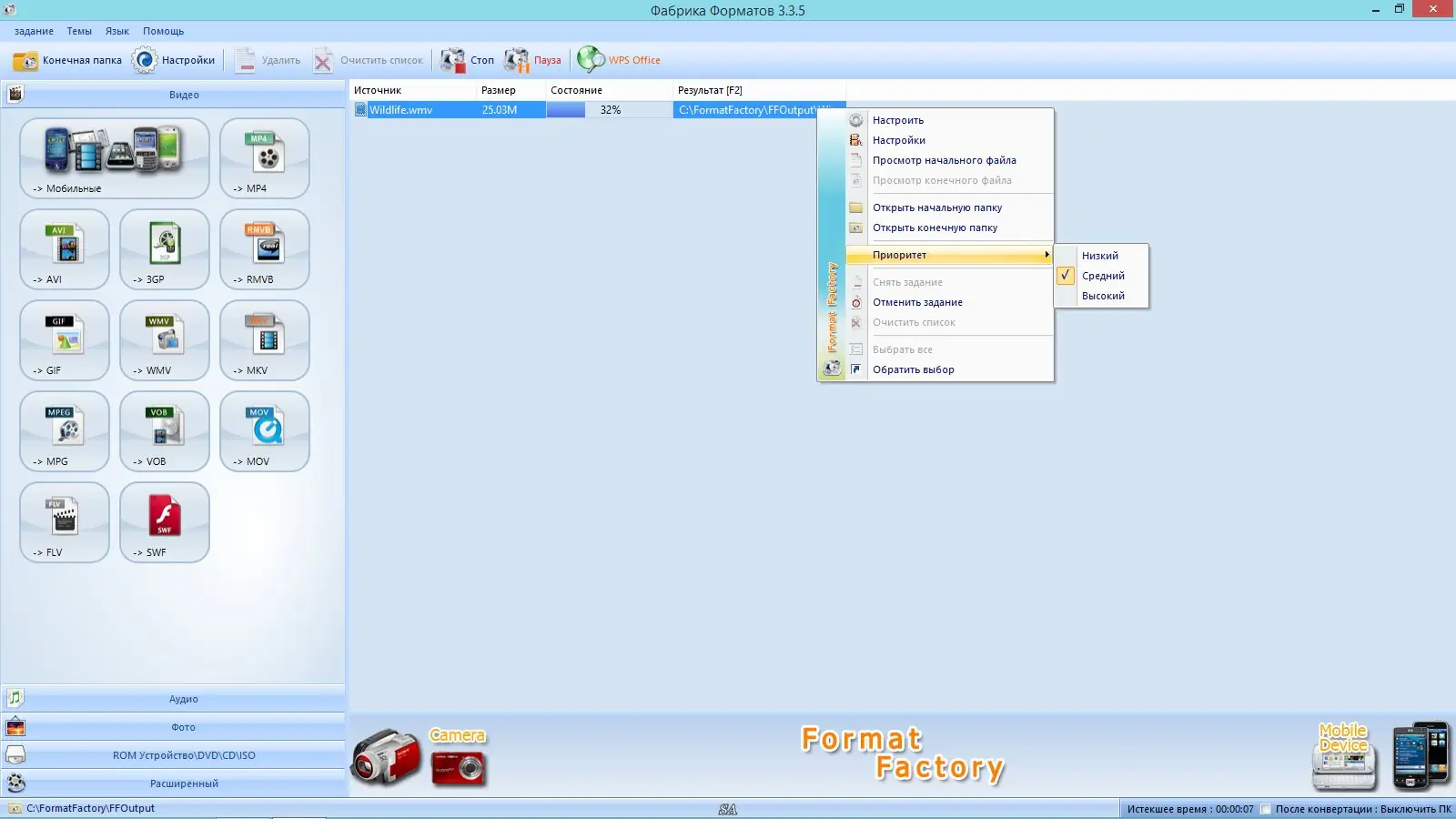This screenshot has height=819, width=1456.
Task: Click the Camera icon in the bottom banner
Action: coord(420,756)
